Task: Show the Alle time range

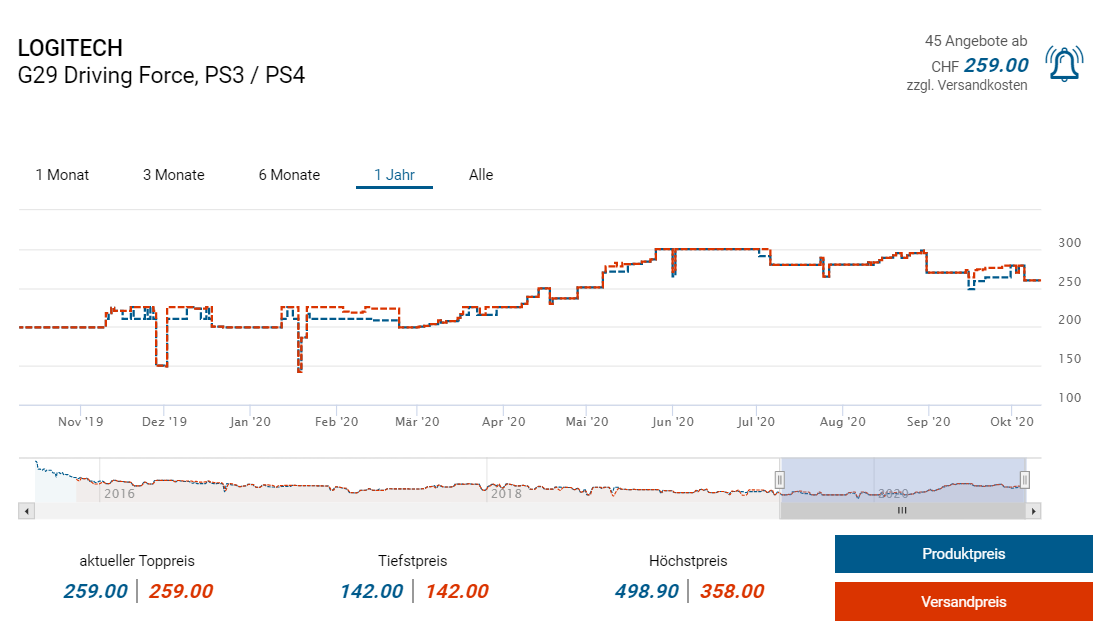Action: pos(481,175)
